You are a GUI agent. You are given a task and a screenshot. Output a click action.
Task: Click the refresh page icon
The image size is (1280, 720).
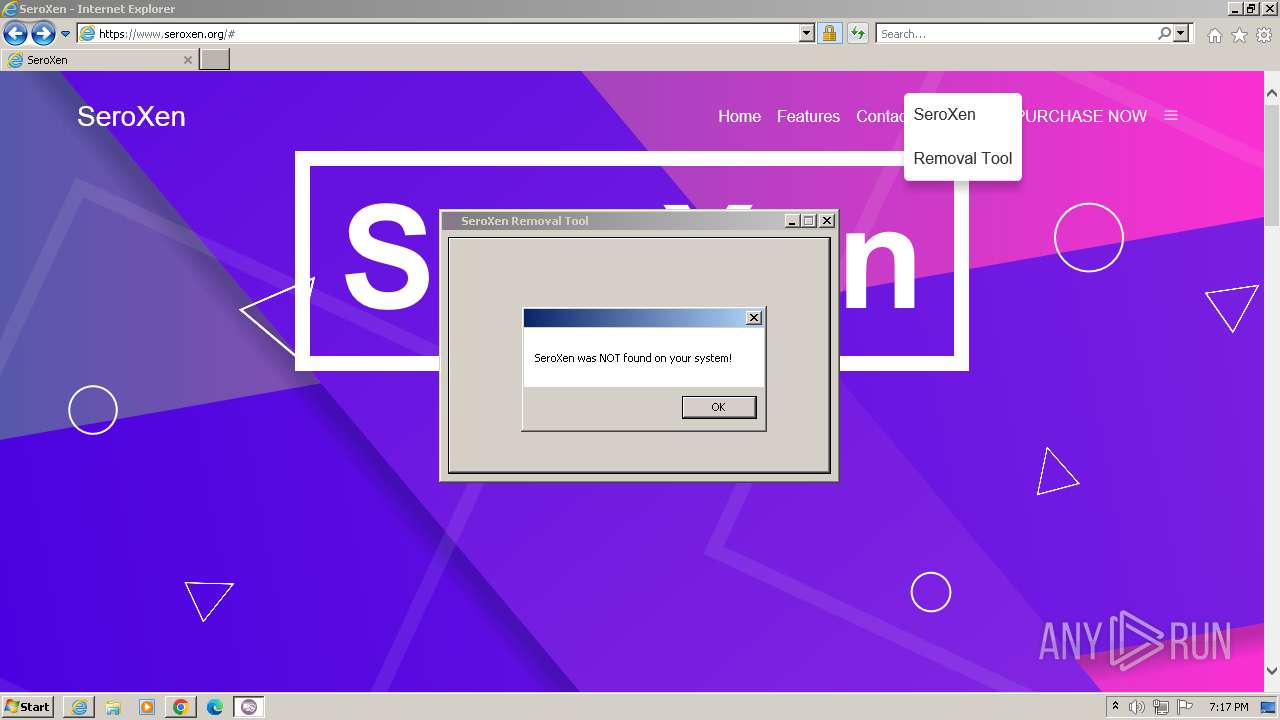tap(858, 34)
